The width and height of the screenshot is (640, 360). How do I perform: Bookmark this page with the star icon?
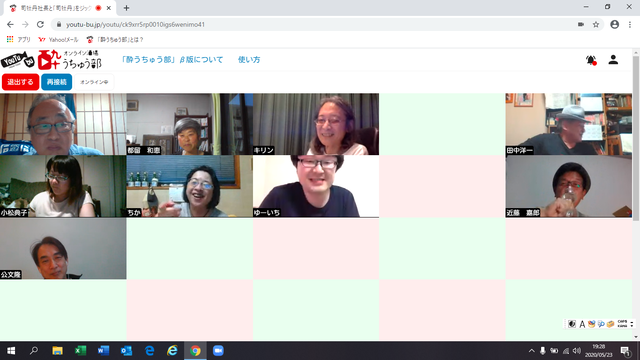pos(596,24)
